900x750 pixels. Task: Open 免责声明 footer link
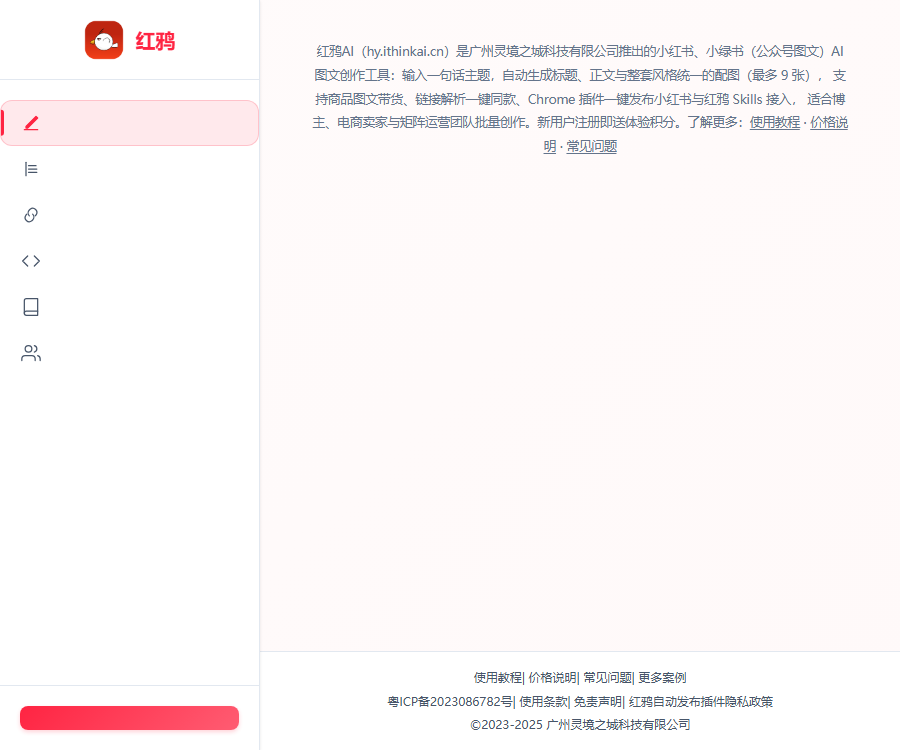[x=598, y=701]
